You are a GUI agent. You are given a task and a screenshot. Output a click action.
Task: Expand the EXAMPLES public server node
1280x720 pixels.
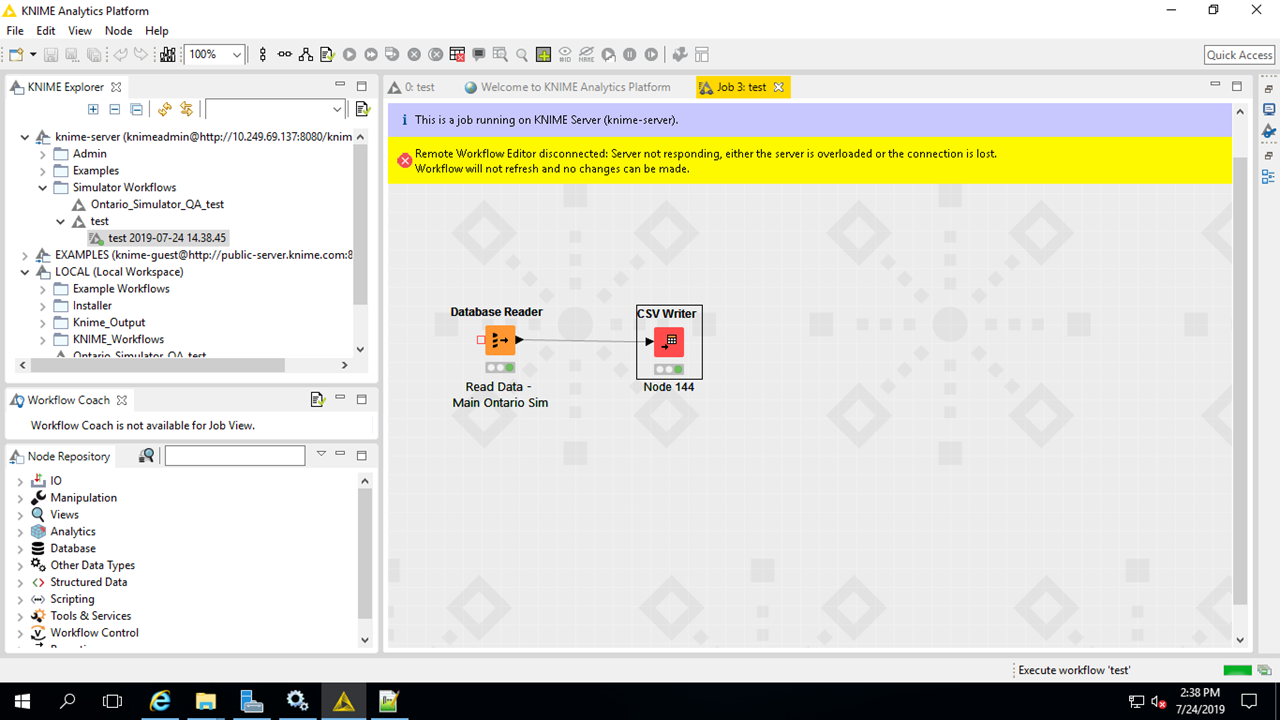point(25,255)
